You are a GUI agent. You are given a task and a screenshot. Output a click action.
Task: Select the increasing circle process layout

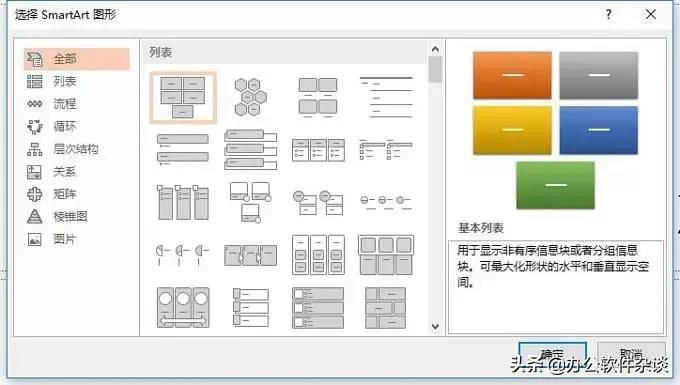coord(386,202)
